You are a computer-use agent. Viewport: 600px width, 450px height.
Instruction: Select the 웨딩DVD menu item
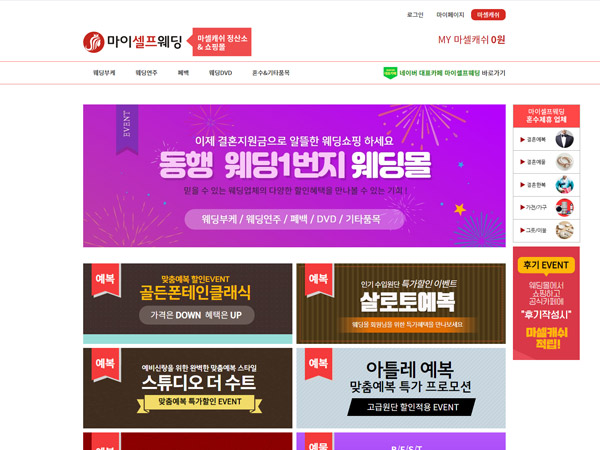220,73
